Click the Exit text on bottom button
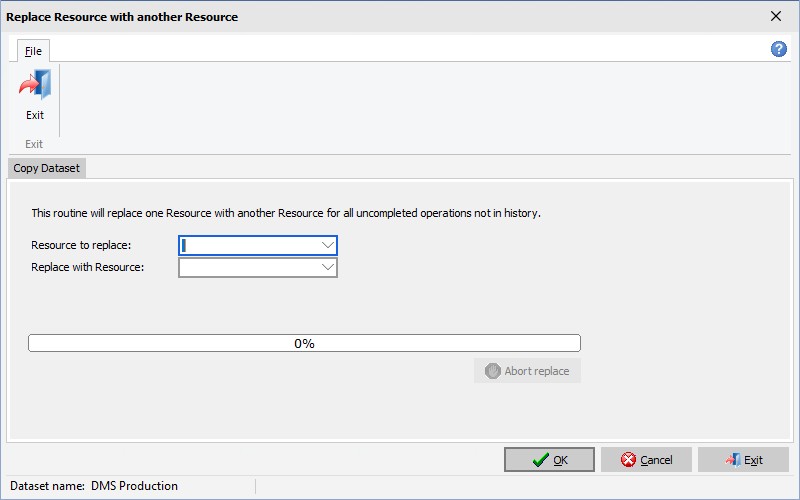The width and height of the screenshot is (800, 500). 753,460
